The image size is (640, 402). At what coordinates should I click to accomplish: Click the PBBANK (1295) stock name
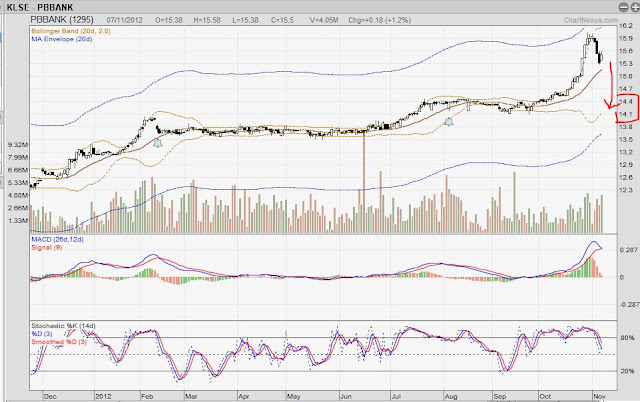[62, 20]
